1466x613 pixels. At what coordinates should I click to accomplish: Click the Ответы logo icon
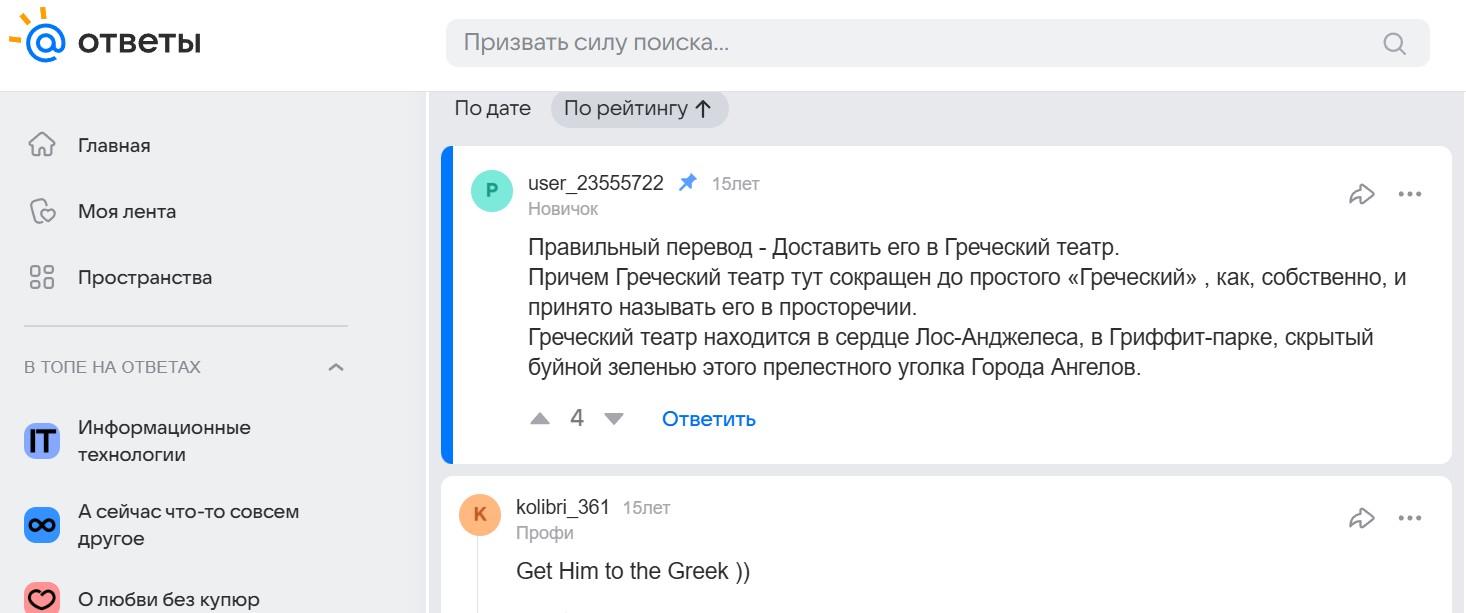42,39
